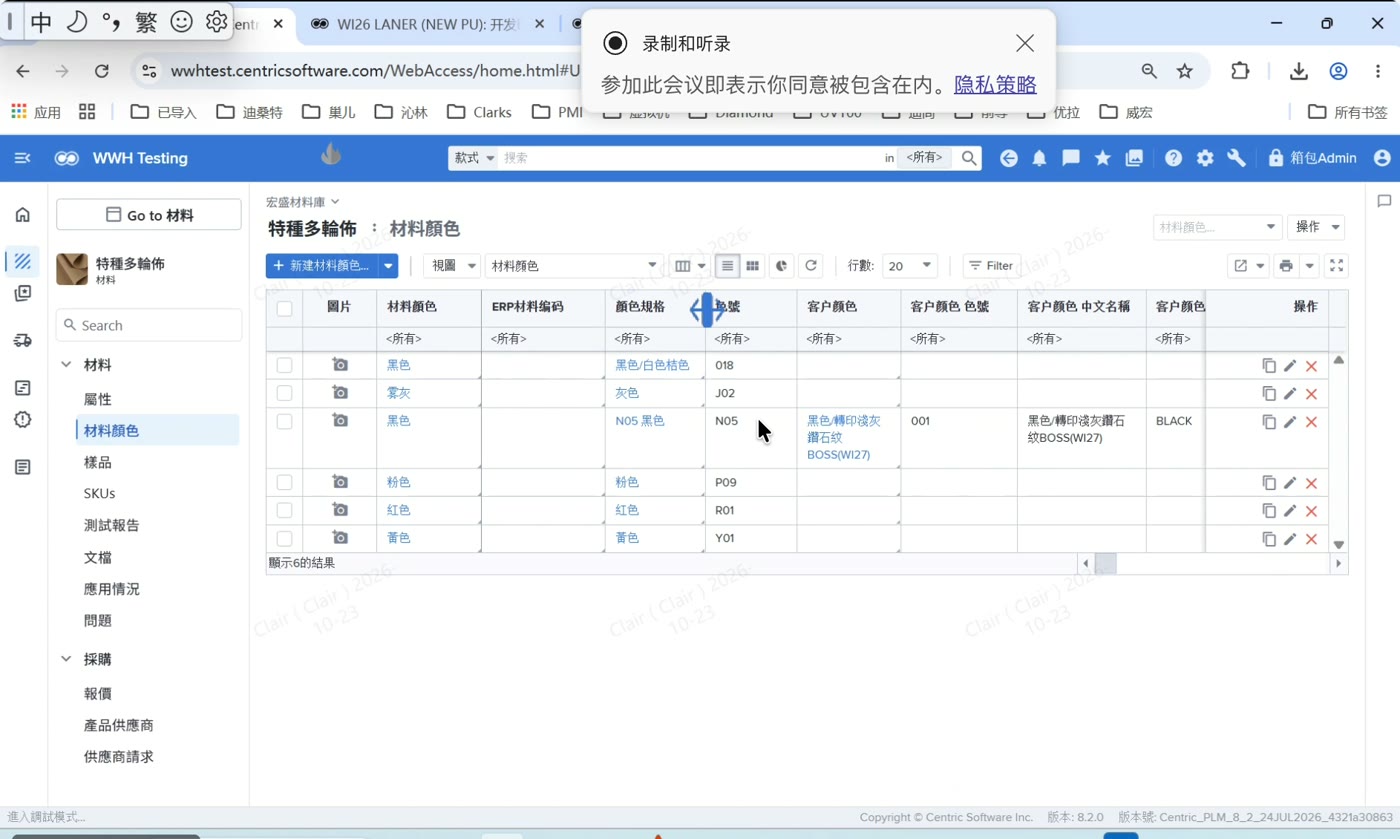1400x839 pixels.
Task: Refresh the material color table
Action: [811, 266]
